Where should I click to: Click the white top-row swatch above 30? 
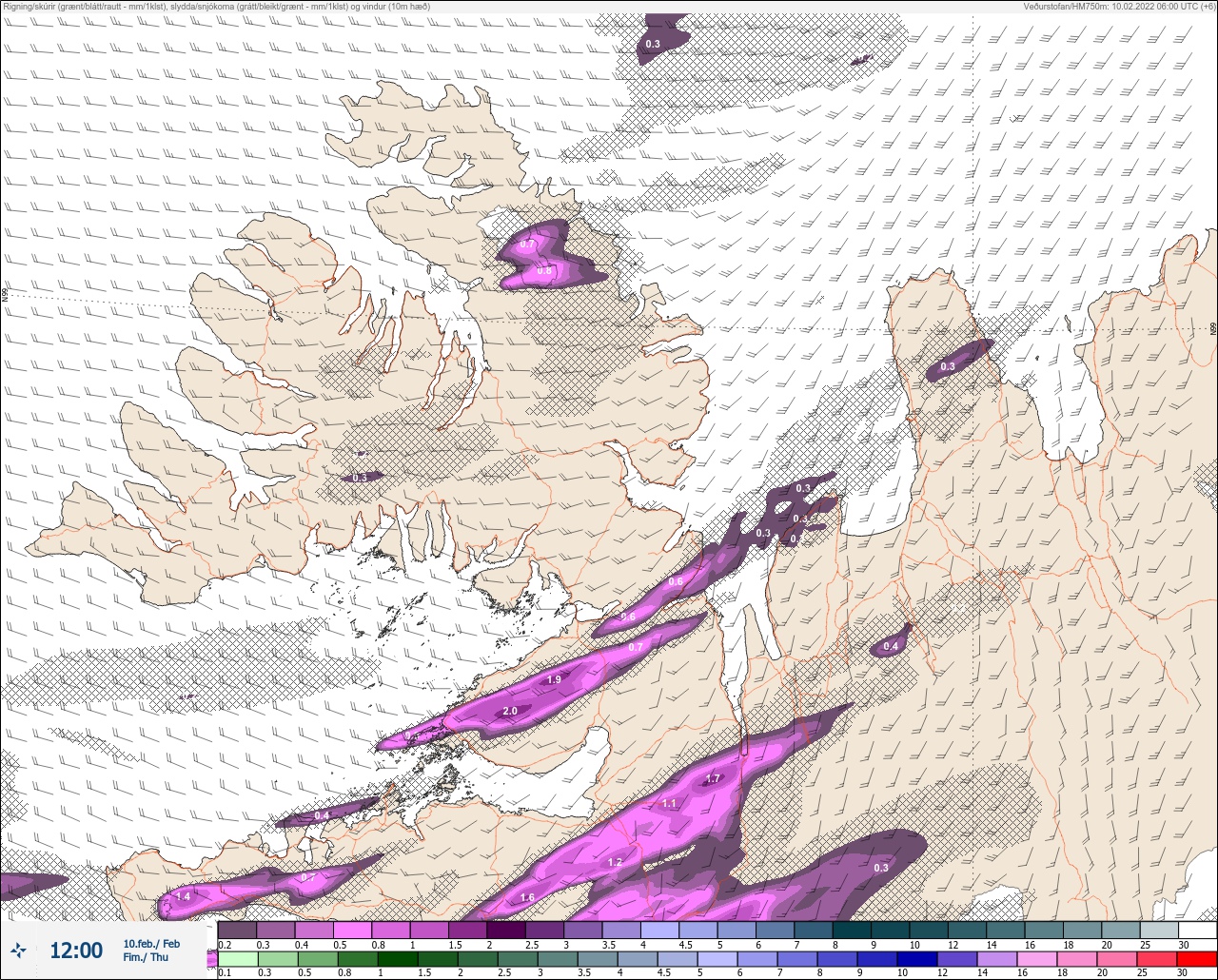[x=1197, y=930]
